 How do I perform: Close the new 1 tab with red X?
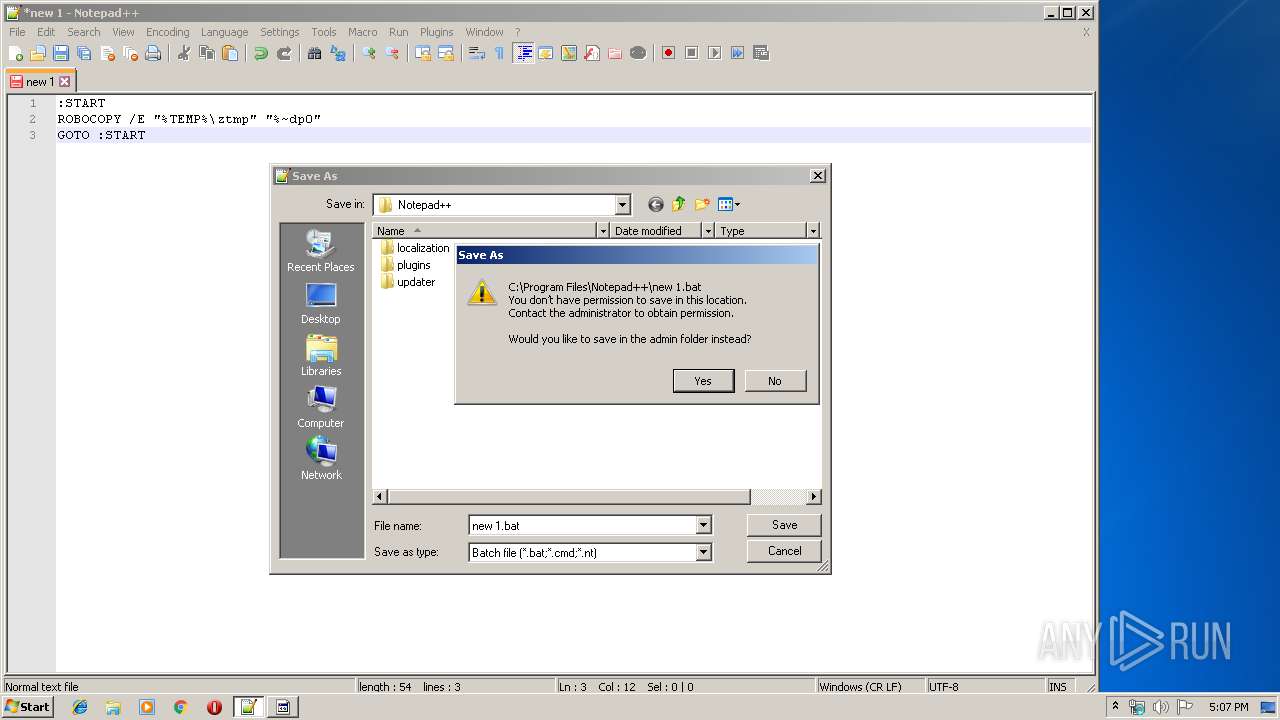[65, 82]
